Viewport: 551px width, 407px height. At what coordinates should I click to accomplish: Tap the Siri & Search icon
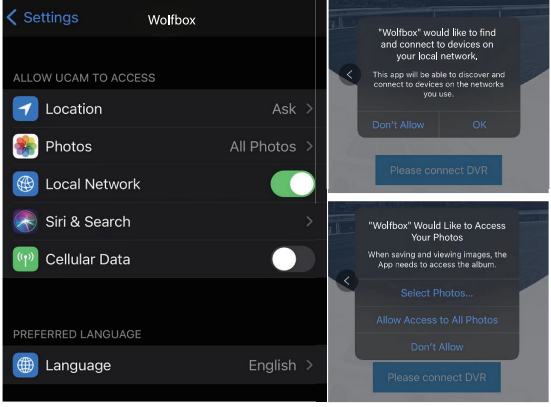25,221
